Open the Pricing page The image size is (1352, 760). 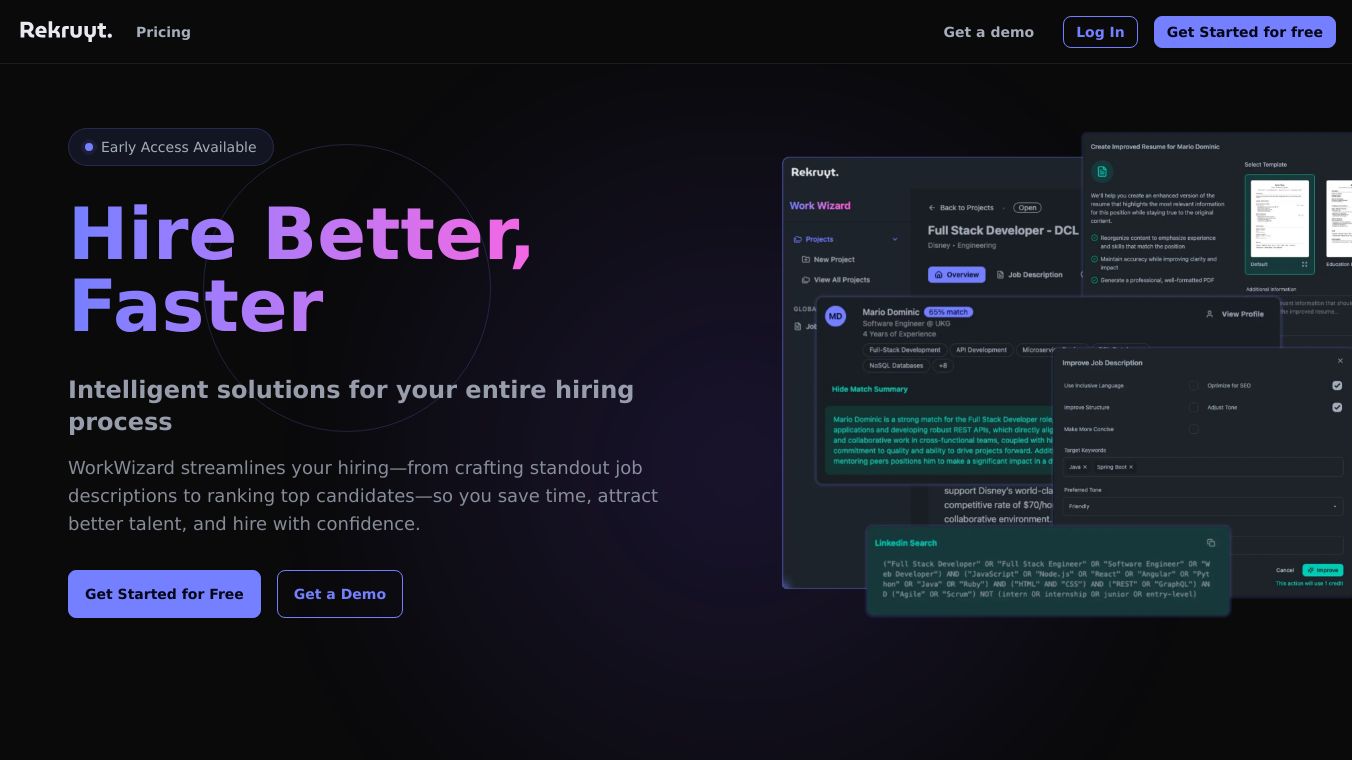[163, 32]
